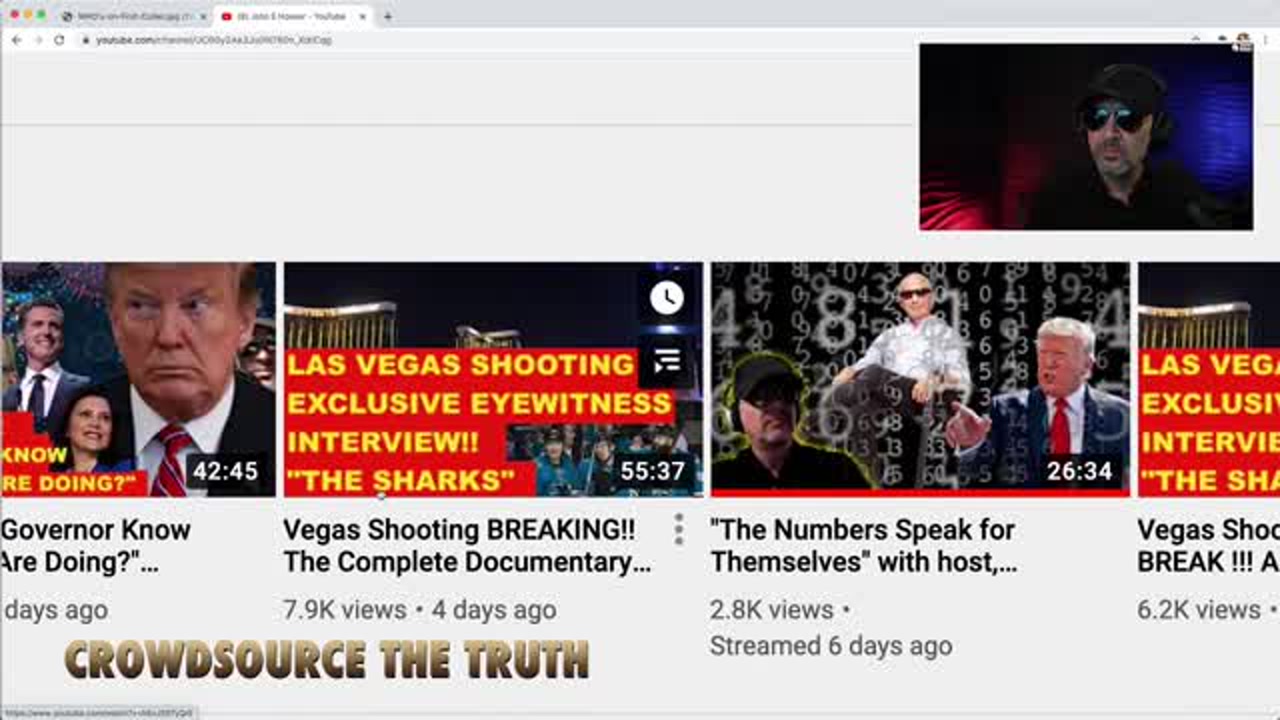Click the browser forward arrow
1280x720 pixels.
pos(37,40)
